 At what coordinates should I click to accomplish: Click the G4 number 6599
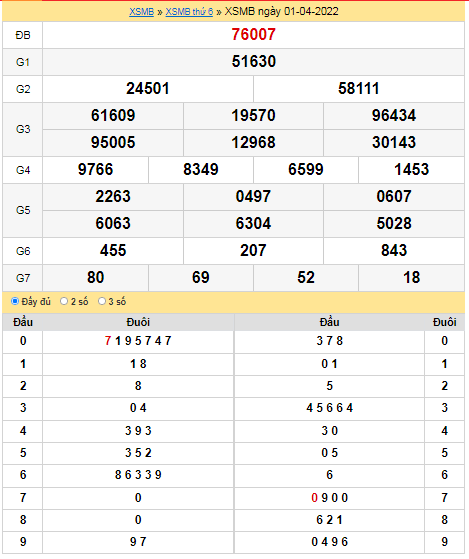click(306, 169)
